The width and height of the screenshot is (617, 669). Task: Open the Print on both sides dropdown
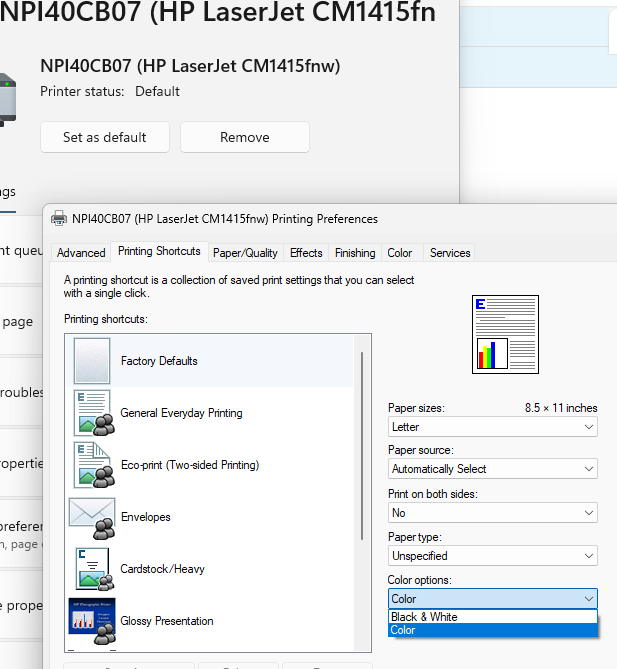[492, 512]
